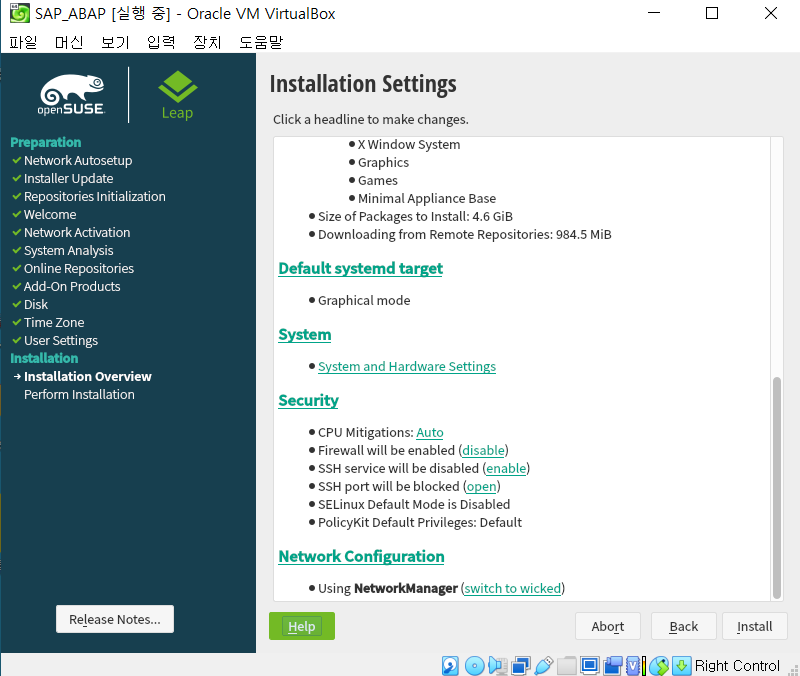Click the display status icon

pos(590,665)
